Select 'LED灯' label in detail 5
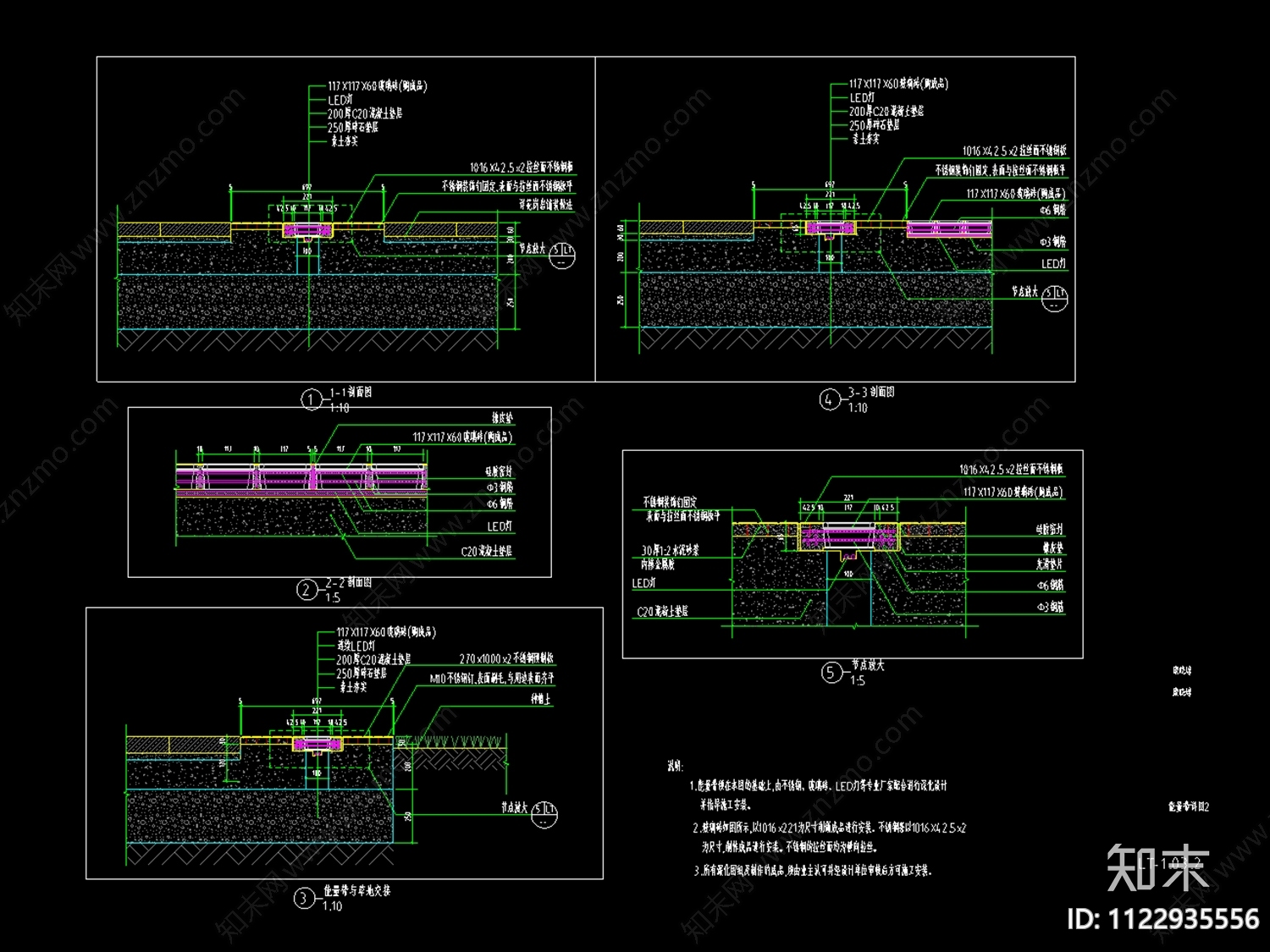This screenshot has width=1270, height=952. tap(643, 584)
